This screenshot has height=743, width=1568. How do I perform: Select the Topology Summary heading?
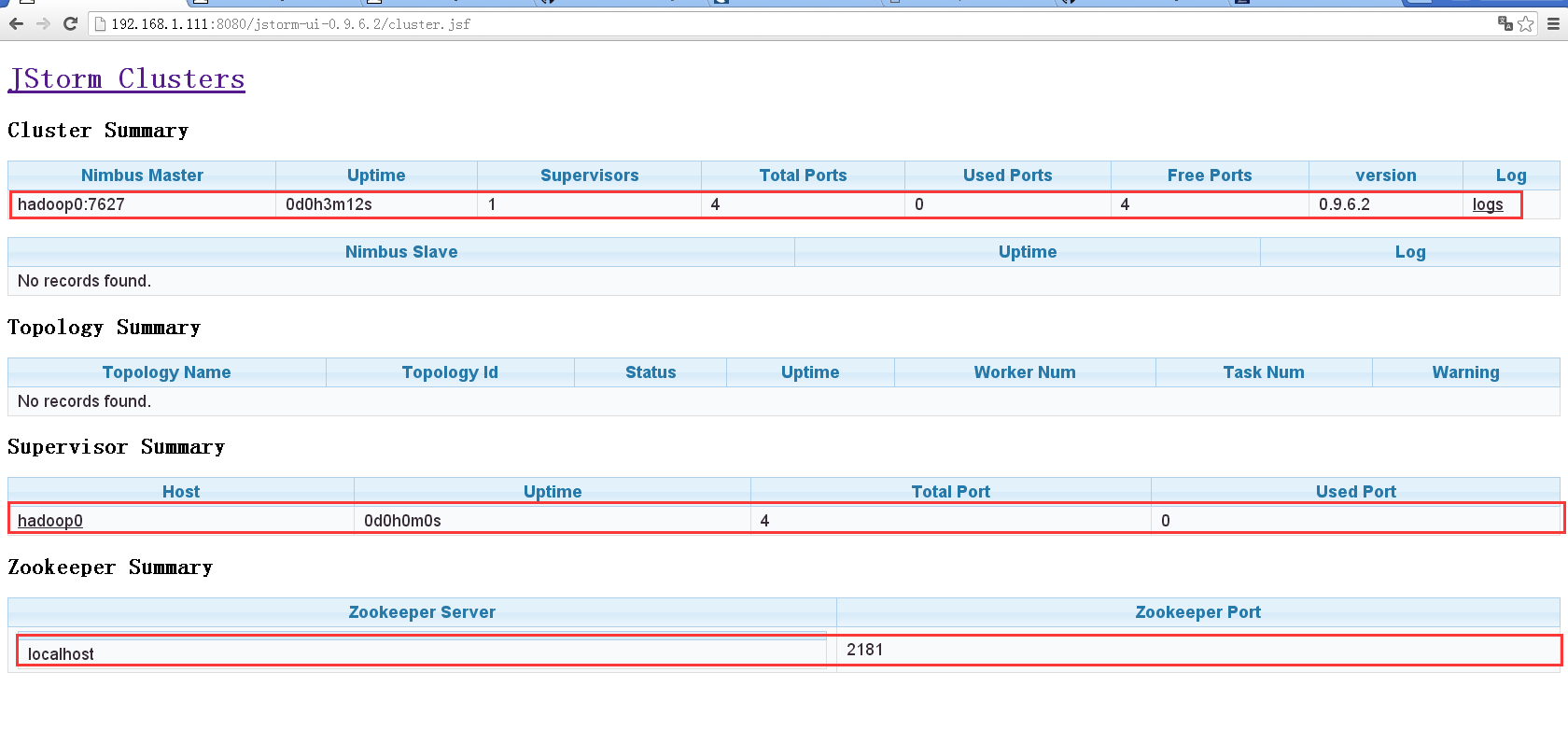click(x=105, y=327)
